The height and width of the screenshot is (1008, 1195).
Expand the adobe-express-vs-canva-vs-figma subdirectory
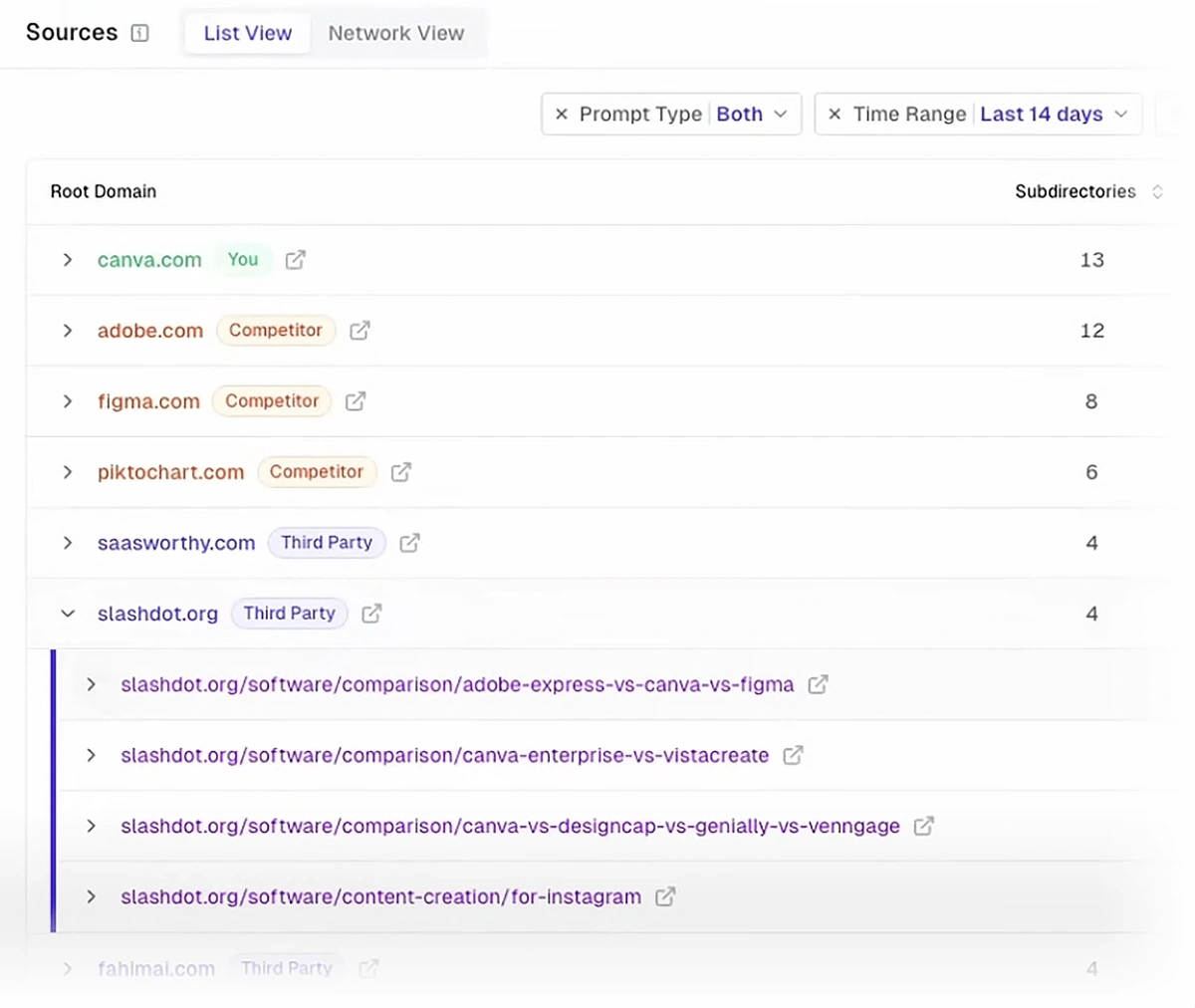pos(92,684)
